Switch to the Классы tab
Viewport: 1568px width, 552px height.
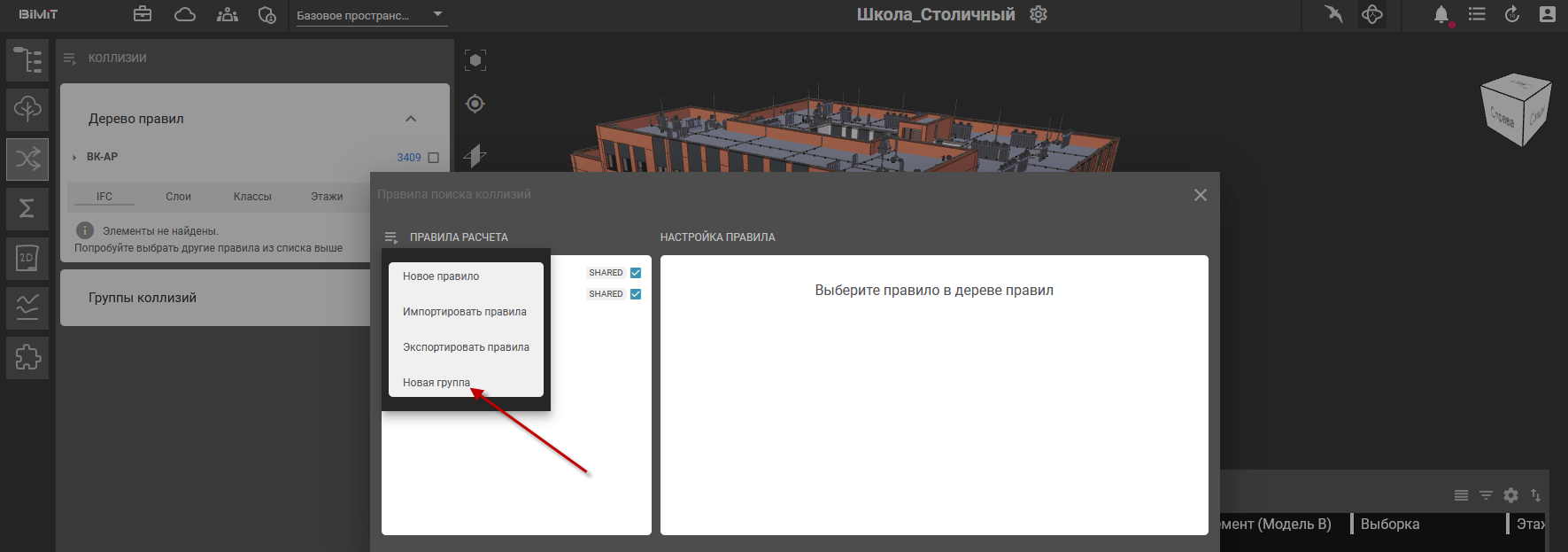coord(252,197)
